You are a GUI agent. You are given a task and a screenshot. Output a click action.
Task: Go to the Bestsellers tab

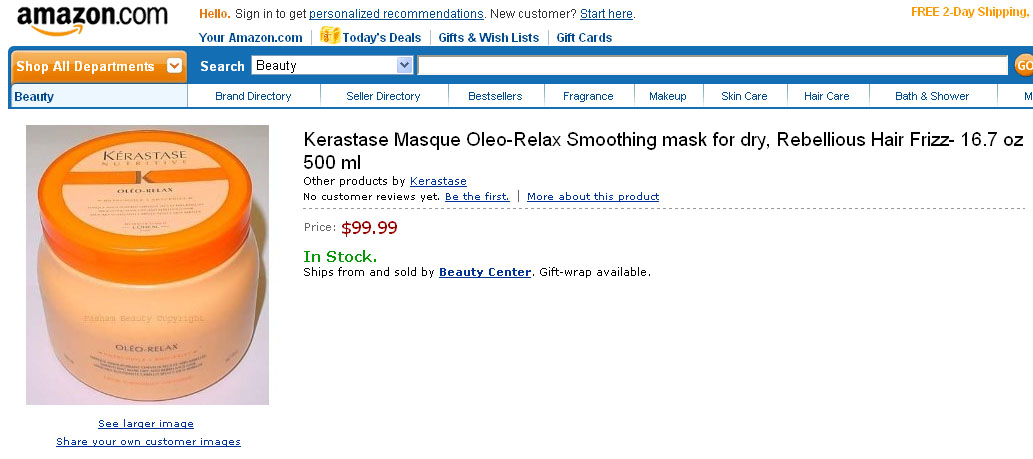pos(495,96)
